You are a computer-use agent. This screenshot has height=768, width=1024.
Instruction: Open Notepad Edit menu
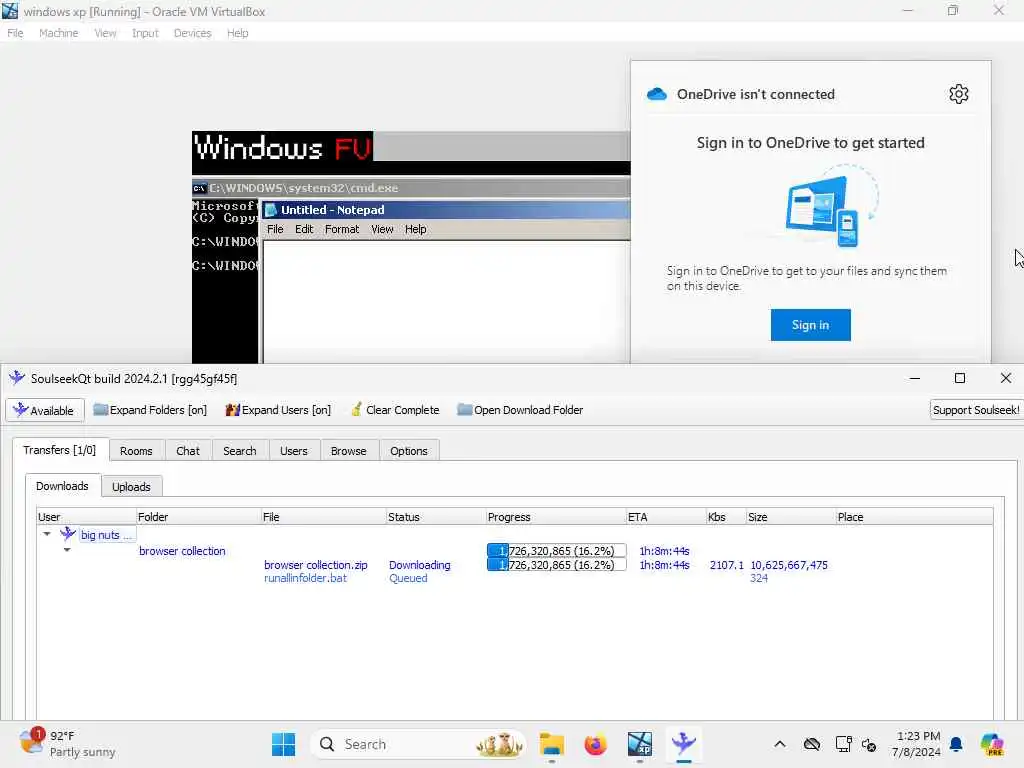click(x=304, y=229)
